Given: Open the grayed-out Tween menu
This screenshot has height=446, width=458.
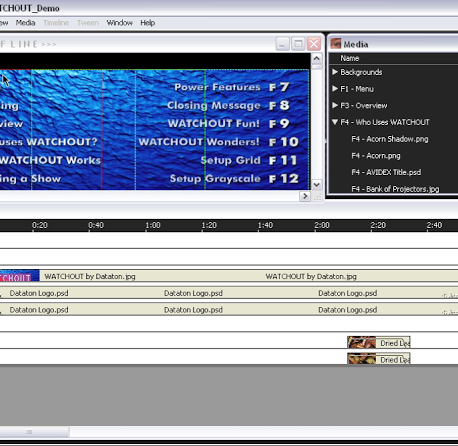Looking at the screenshot, I should (88, 23).
